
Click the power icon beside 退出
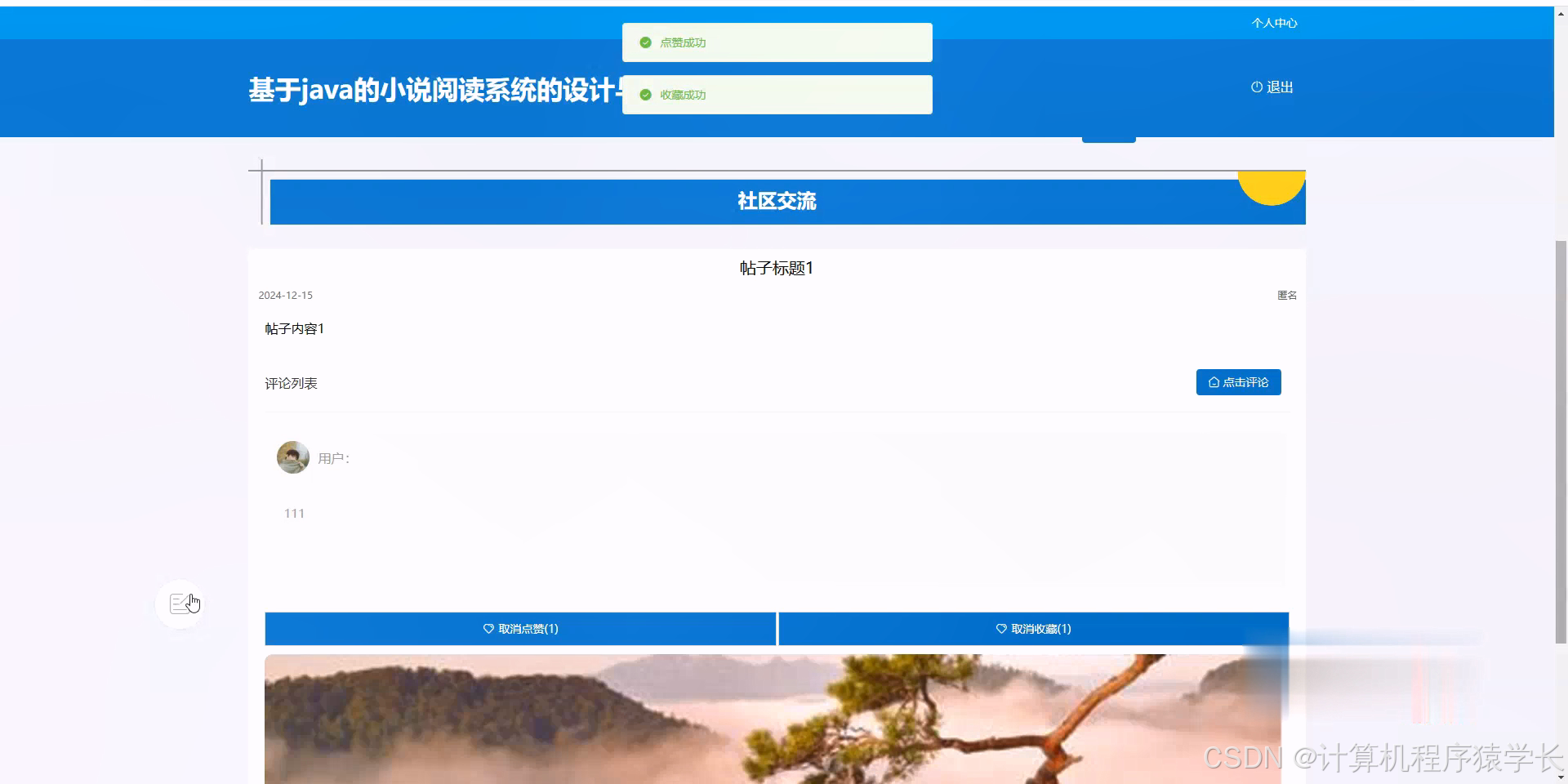(x=1255, y=87)
